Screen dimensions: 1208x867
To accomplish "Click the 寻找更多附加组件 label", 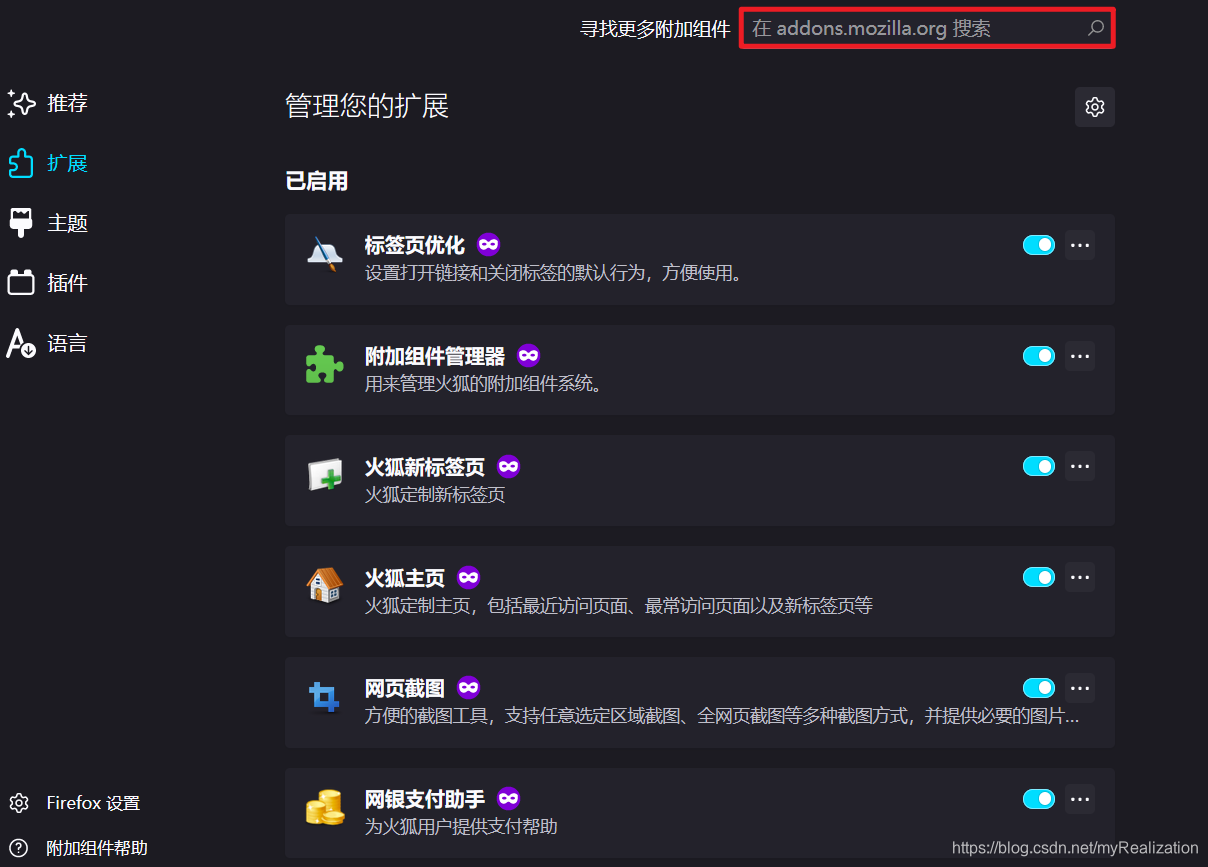I will click(x=655, y=29).
